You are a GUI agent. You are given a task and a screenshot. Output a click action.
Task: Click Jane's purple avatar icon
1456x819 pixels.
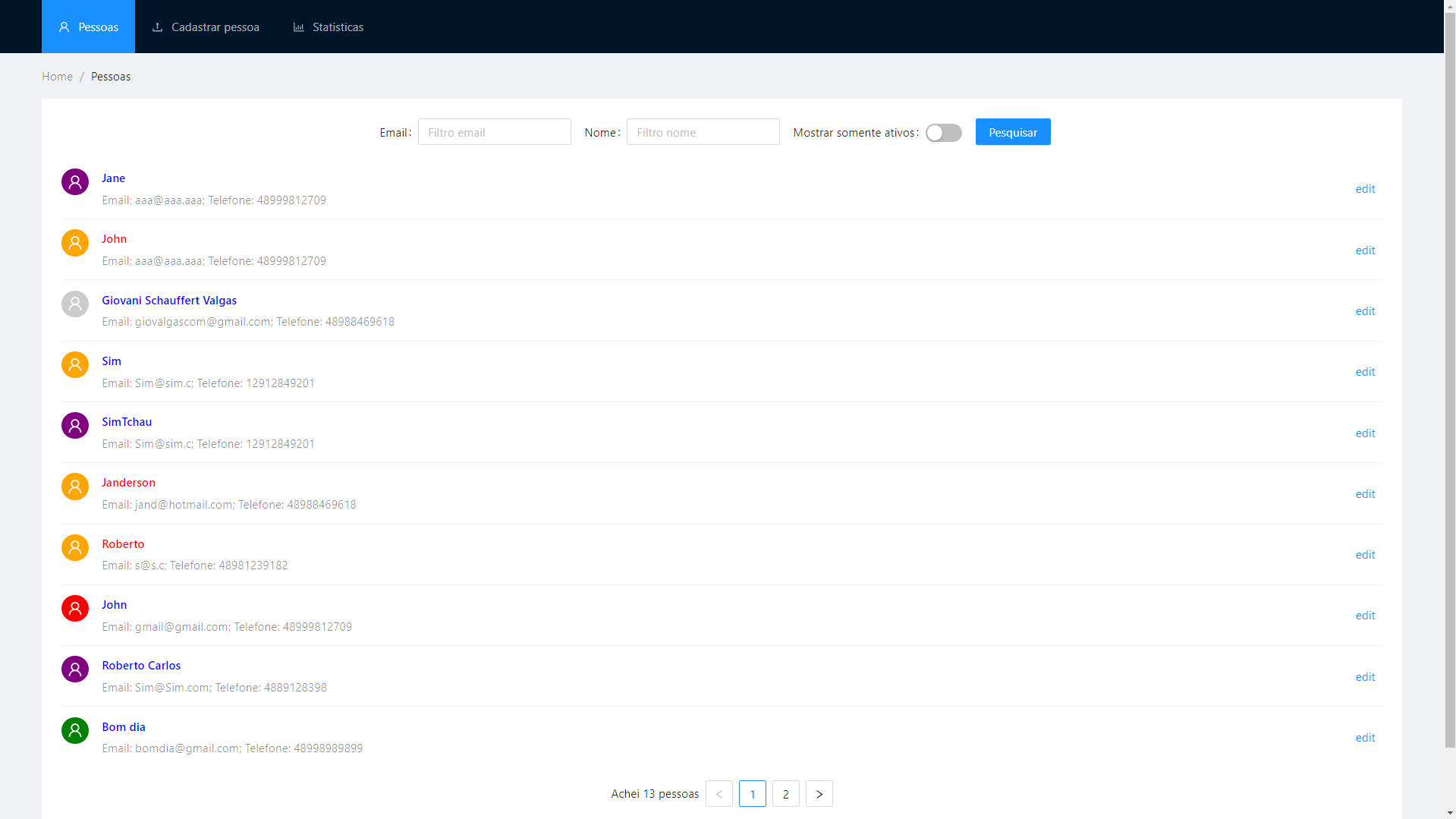click(x=74, y=182)
